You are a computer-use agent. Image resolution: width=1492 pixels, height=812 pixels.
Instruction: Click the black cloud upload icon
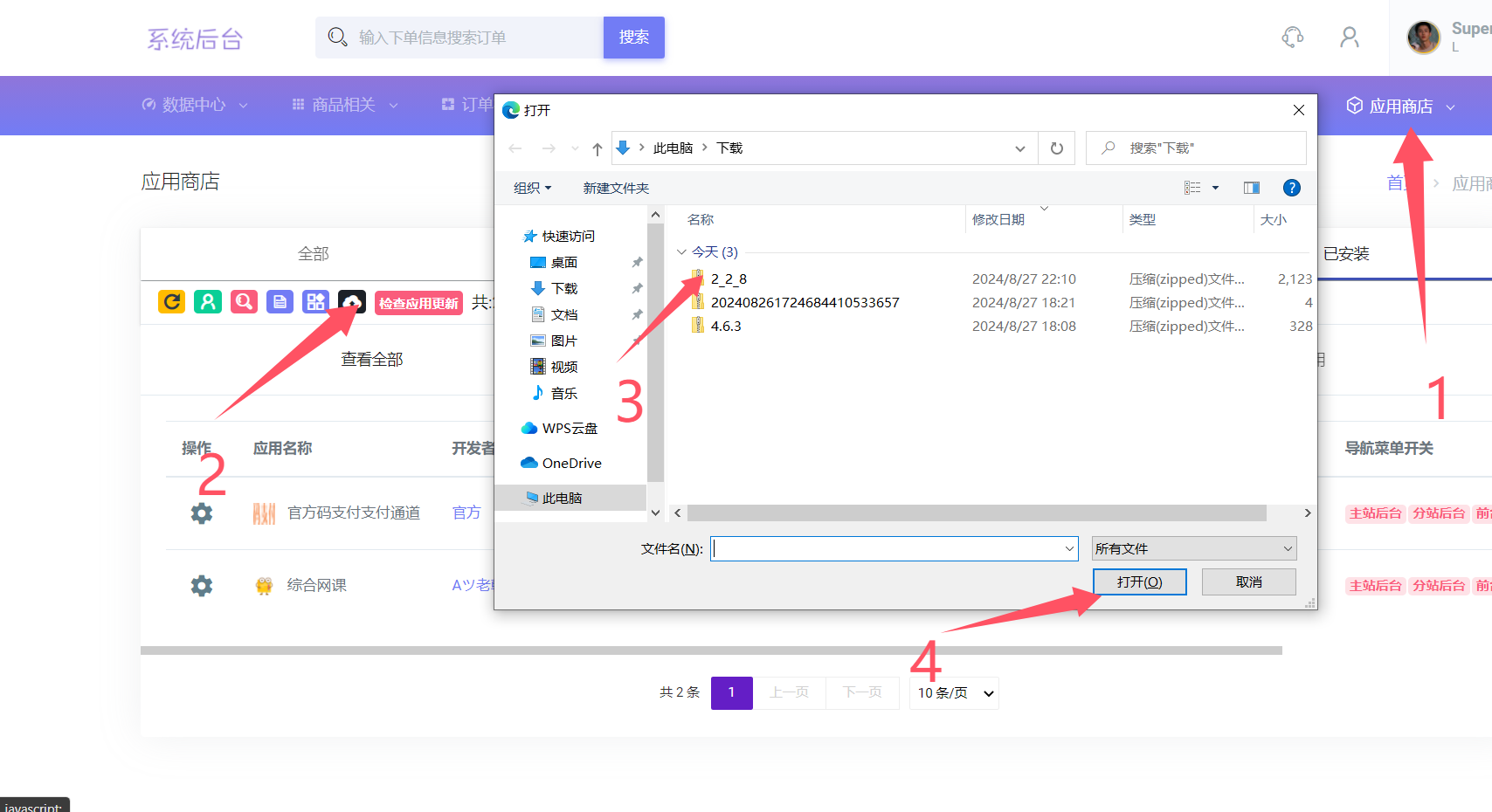(x=352, y=302)
